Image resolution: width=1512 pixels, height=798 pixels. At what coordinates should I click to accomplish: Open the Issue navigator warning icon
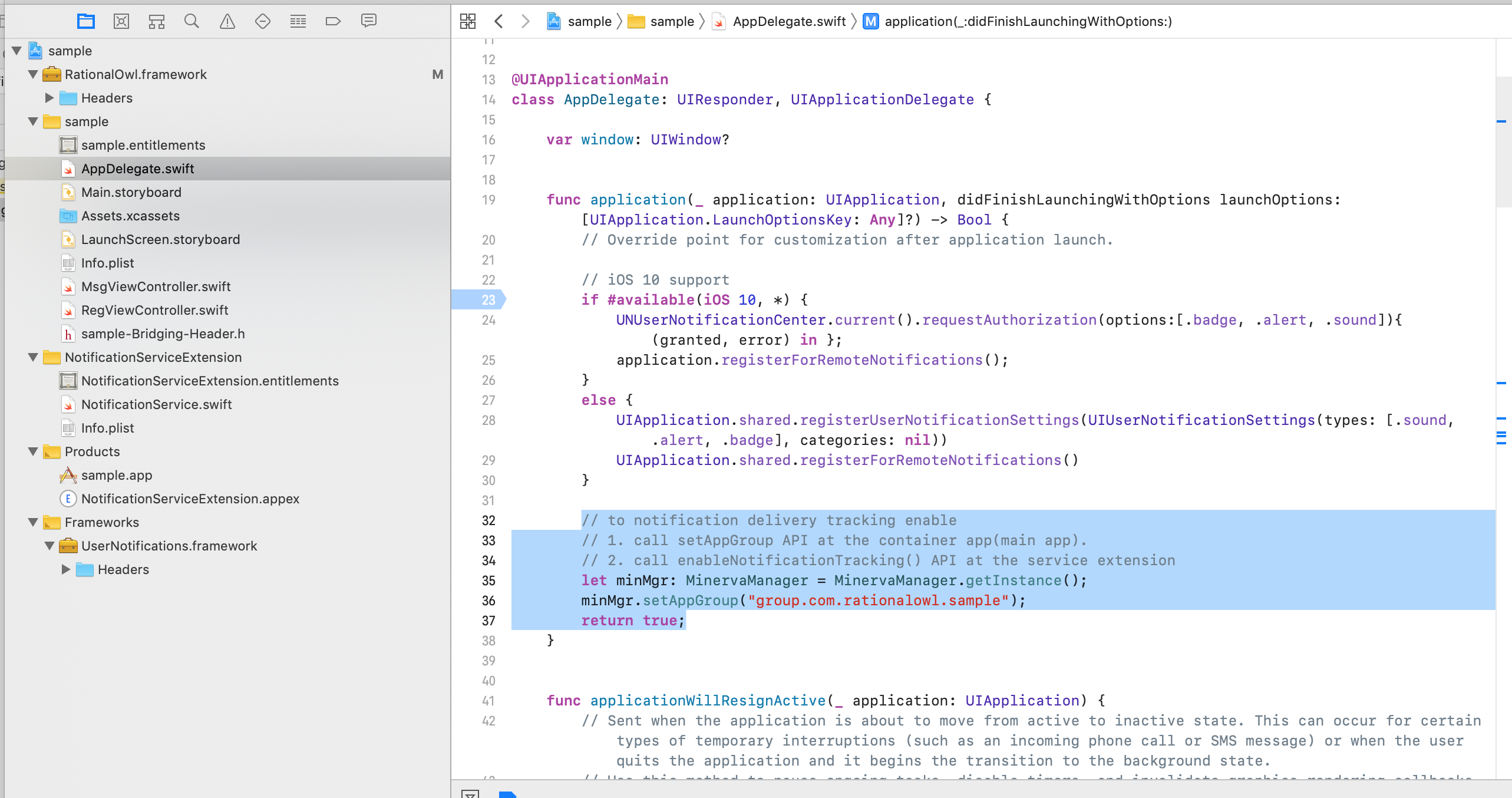click(x=227, y=22)
